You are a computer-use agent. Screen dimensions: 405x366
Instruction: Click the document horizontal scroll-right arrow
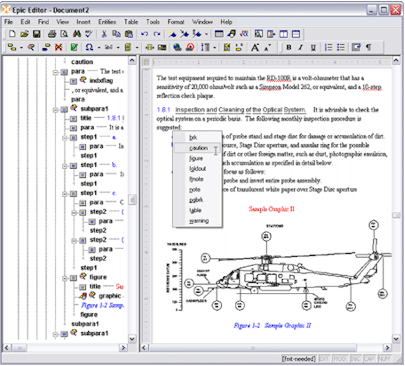[387, 348]
